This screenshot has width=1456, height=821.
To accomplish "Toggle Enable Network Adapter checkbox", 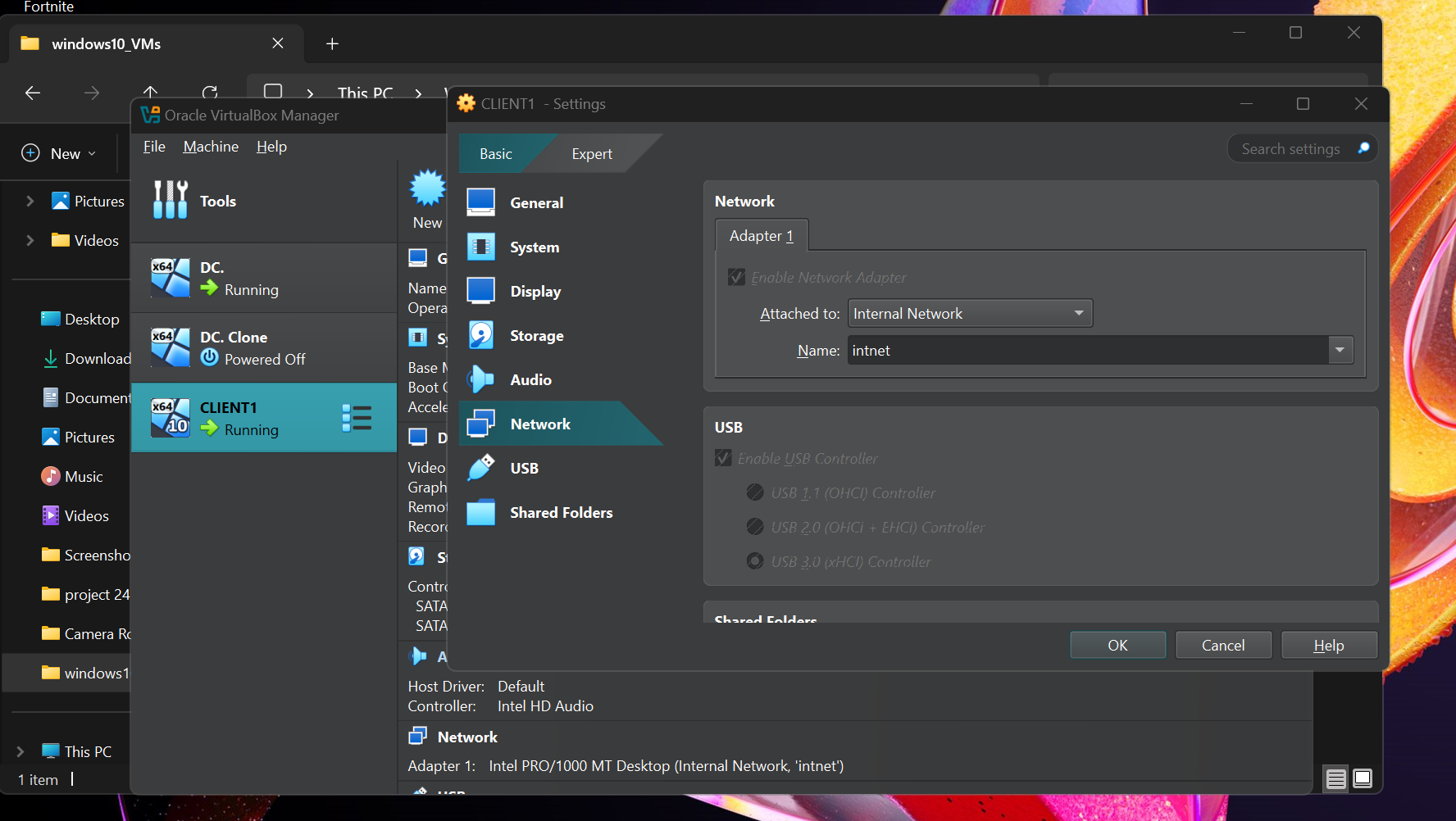I will (737, 277).
